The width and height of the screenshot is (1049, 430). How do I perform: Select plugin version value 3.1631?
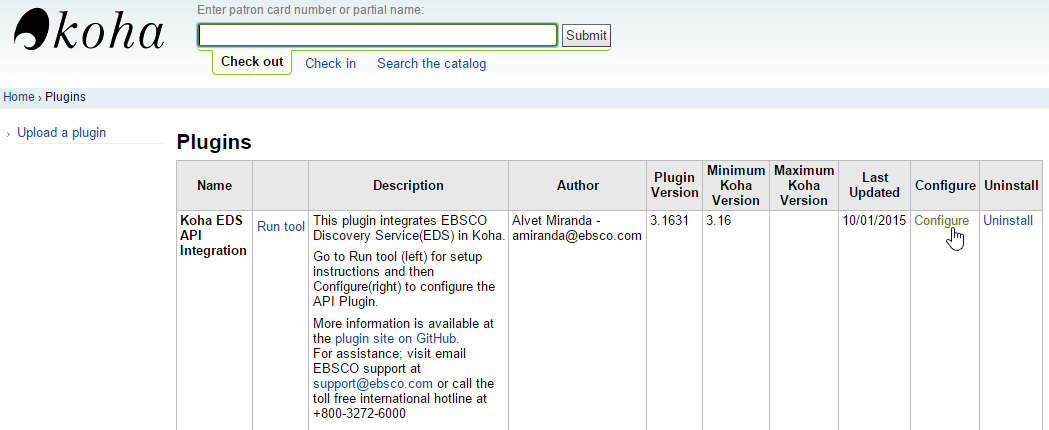pyautogui.click(x=670, y=221)
